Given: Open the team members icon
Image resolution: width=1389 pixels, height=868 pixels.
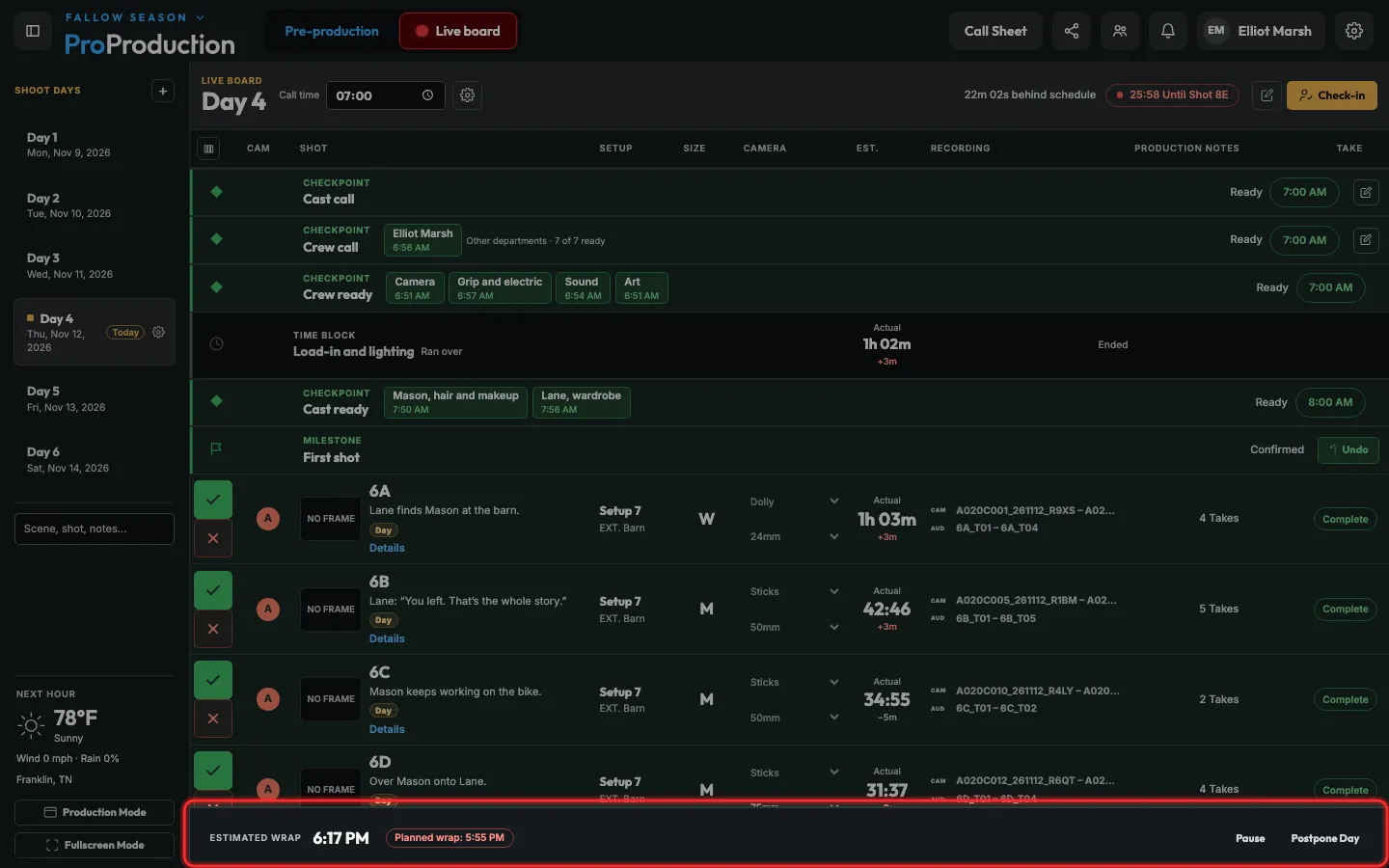Looking at the screenshot, I should pyautogui.click(x=1120, y=31).
